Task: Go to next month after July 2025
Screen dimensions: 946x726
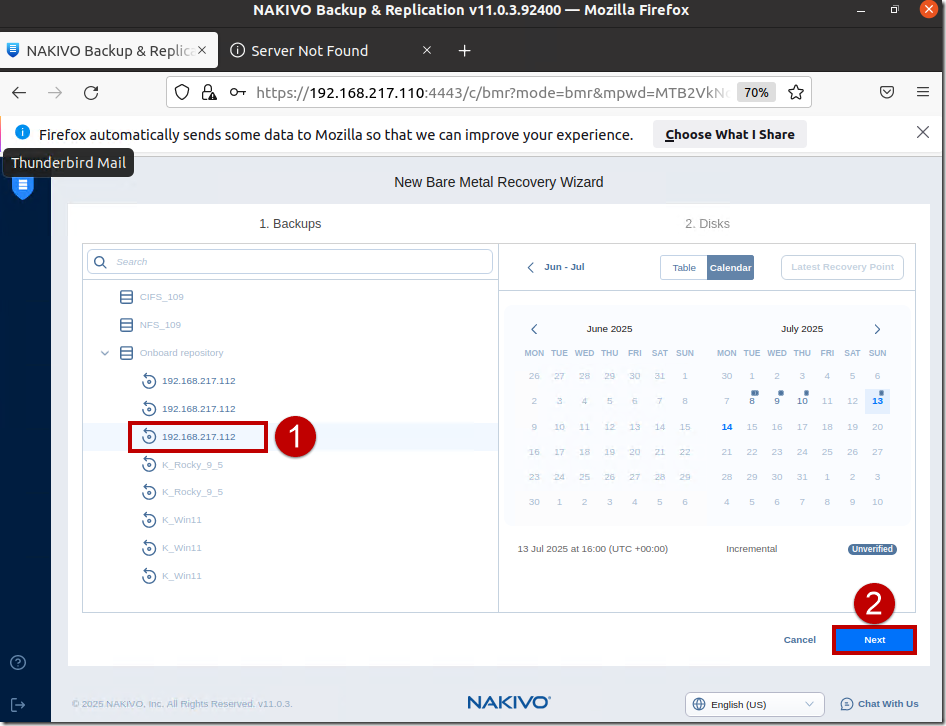Action: 877,329
